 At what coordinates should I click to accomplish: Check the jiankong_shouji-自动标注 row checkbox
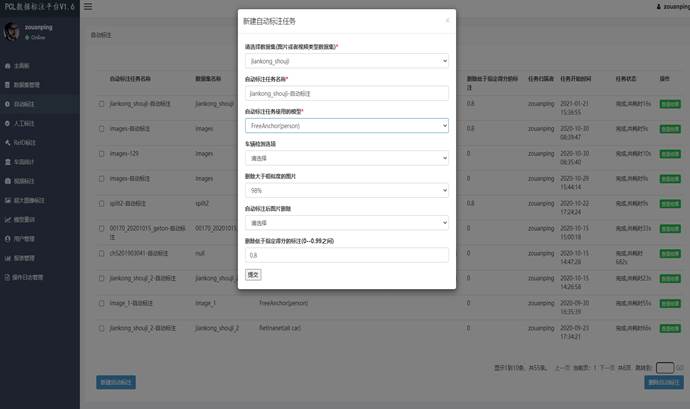101,104
